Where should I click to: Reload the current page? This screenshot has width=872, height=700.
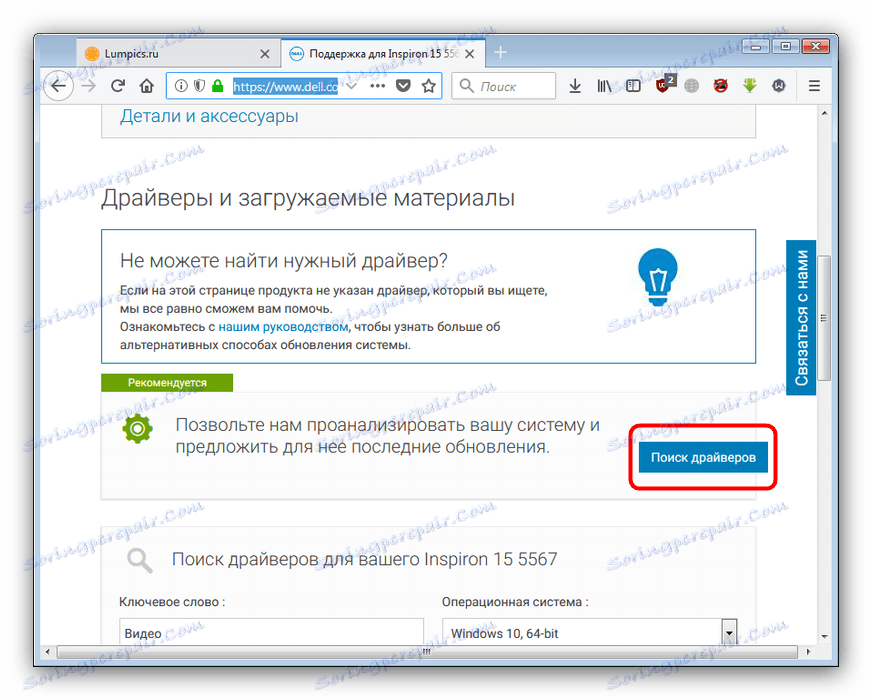pos(117,86)
